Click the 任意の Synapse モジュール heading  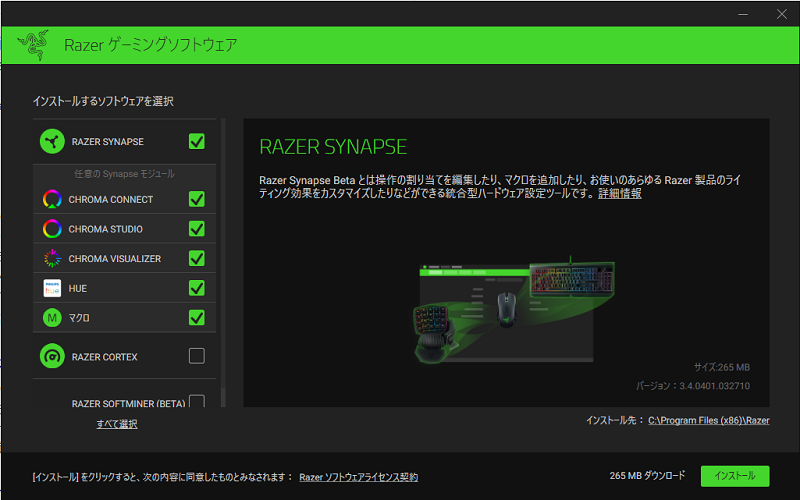tap(124, 174)
